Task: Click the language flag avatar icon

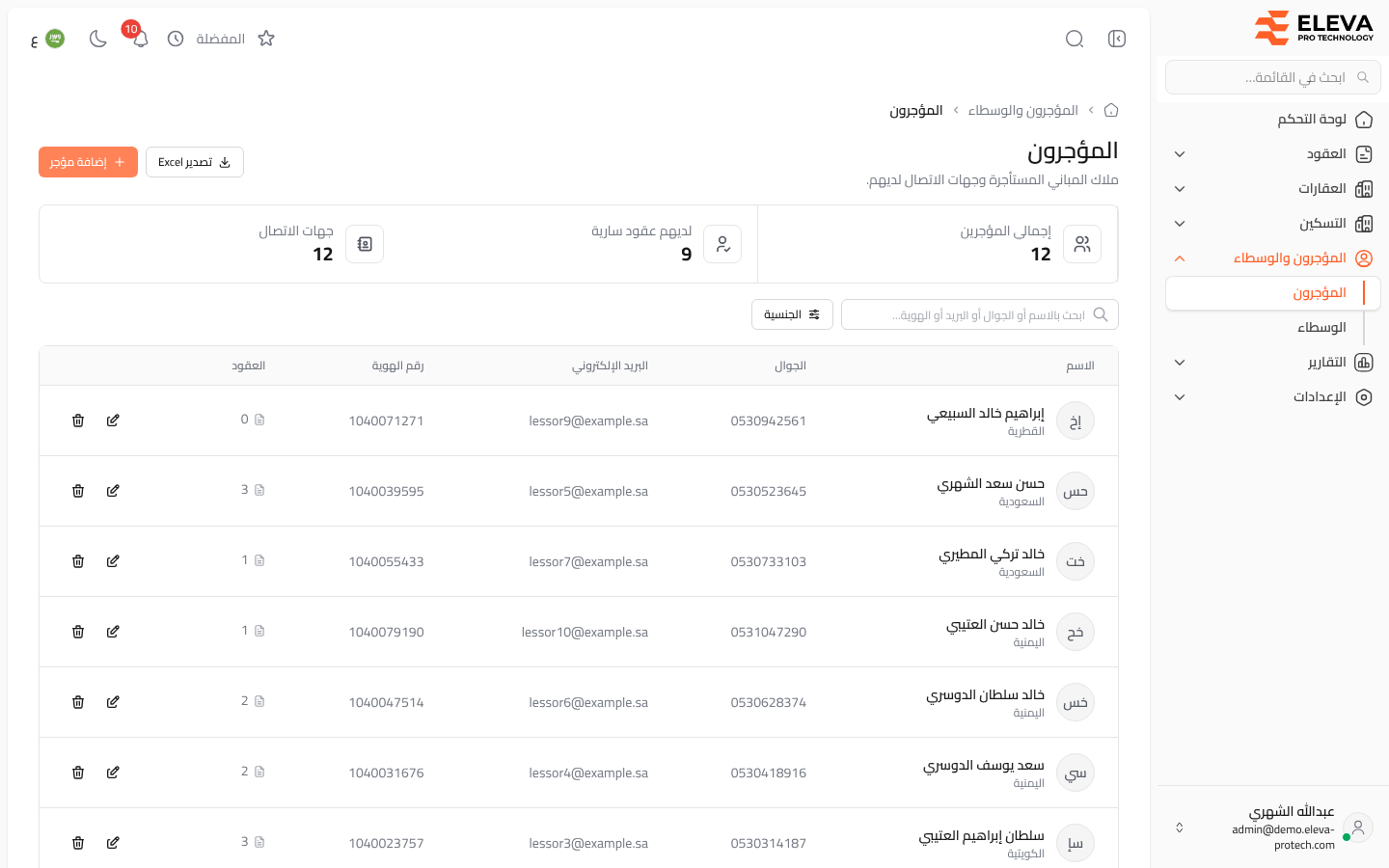Action: tap(55, 39)
